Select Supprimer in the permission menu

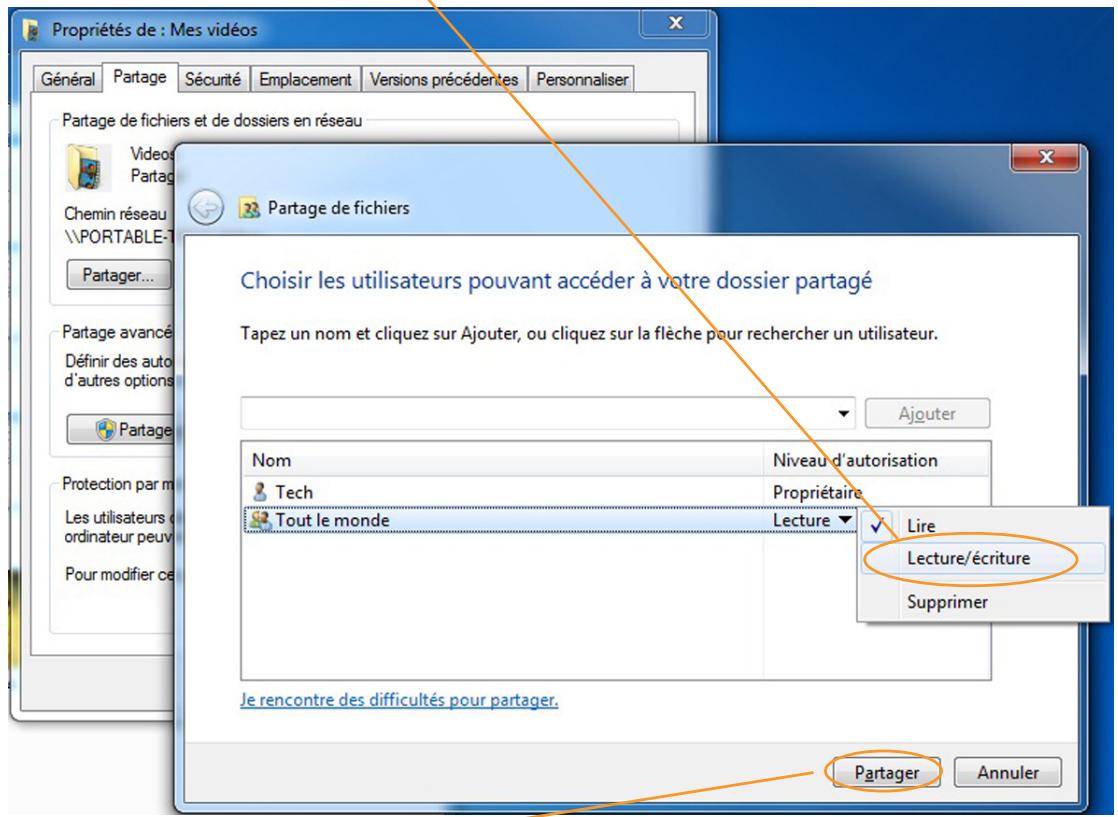[984, 602]
